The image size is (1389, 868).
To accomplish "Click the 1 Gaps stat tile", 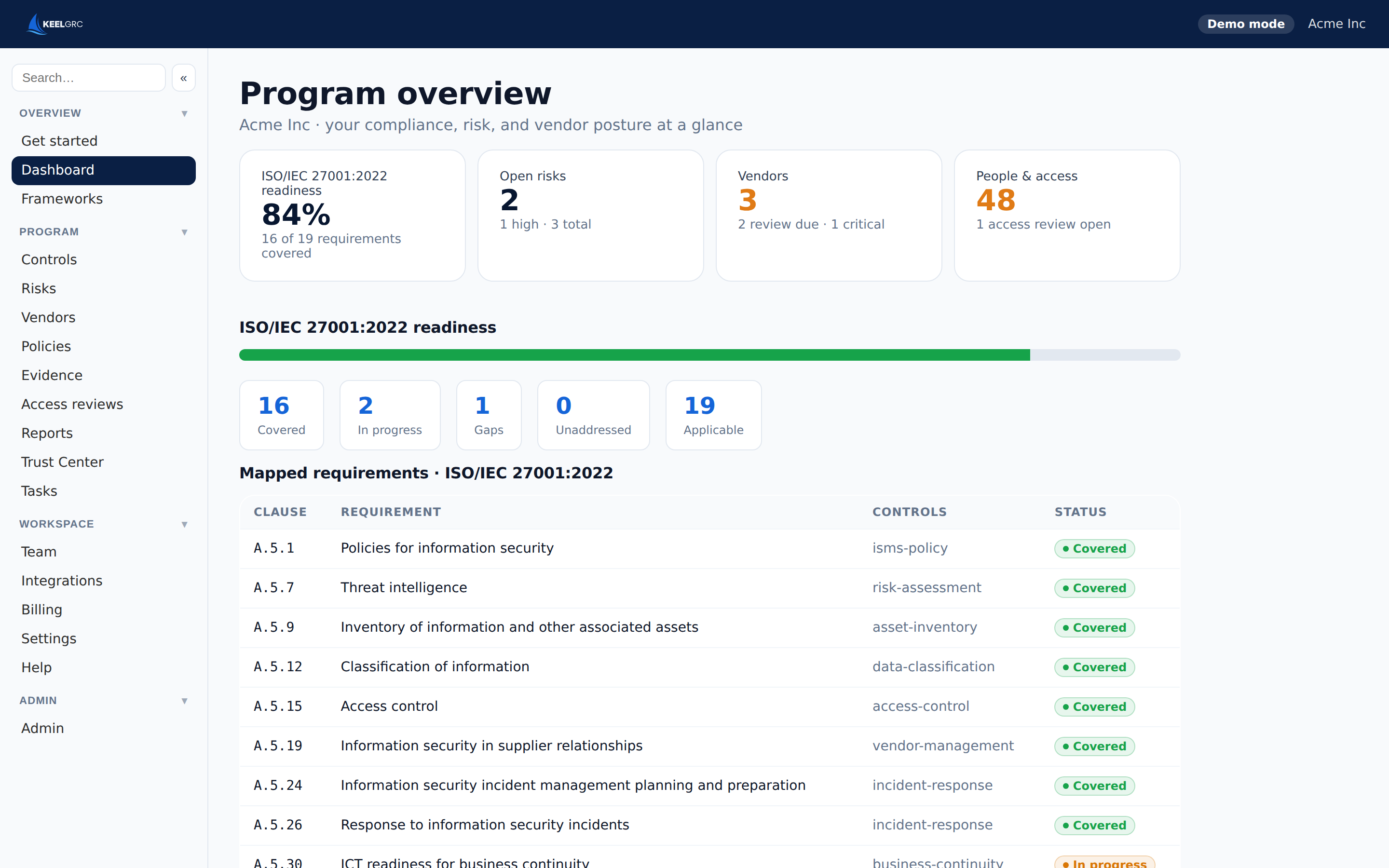I will coord(489,415).
